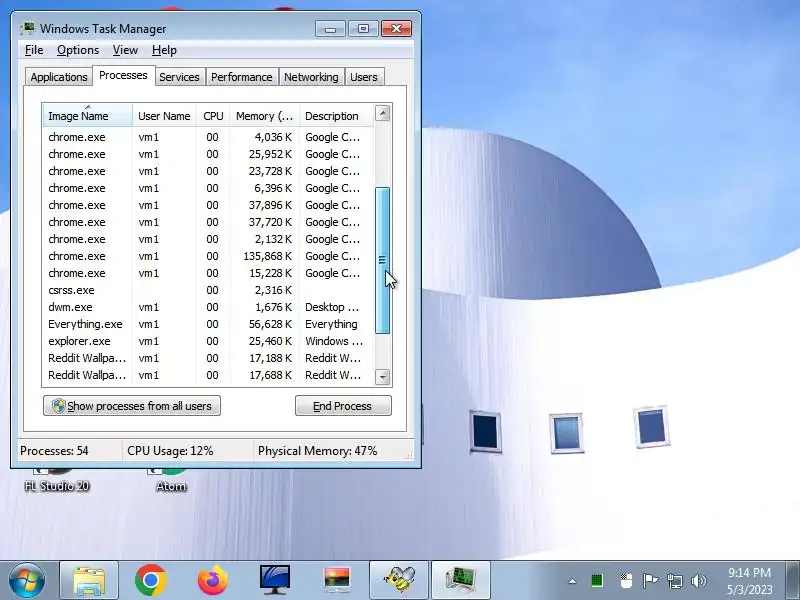The height and width of the screenshot is (600, 800).
Task: Select the Processes tab
Action: (x=123, y=76)
